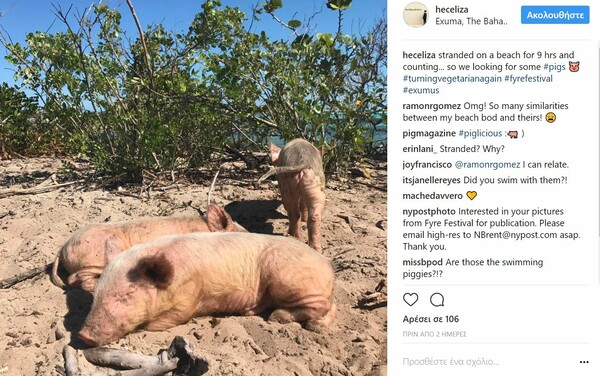The image size is (600, 376).
Task: Click the Ακολουθήστε follow button
Action: click(555, 15)
